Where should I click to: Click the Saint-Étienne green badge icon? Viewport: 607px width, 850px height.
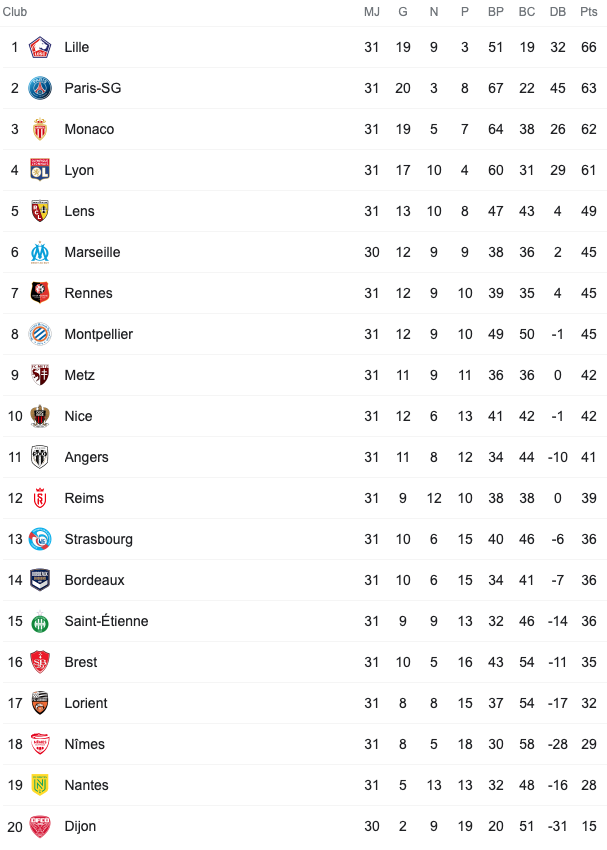[40, 621]
